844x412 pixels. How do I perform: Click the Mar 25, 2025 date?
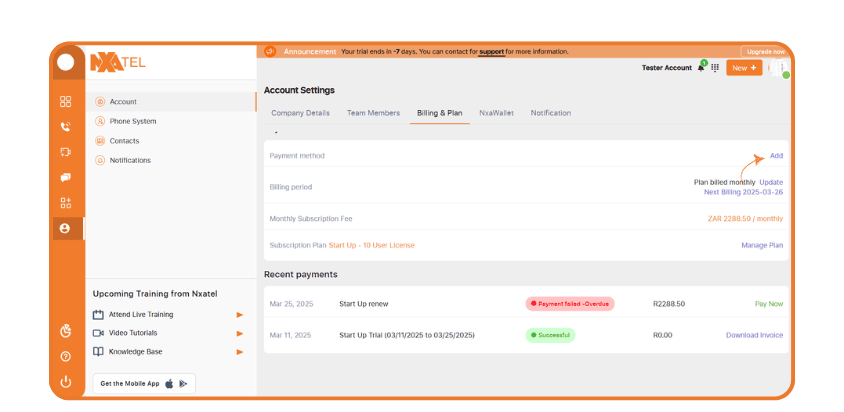point(291,304)
